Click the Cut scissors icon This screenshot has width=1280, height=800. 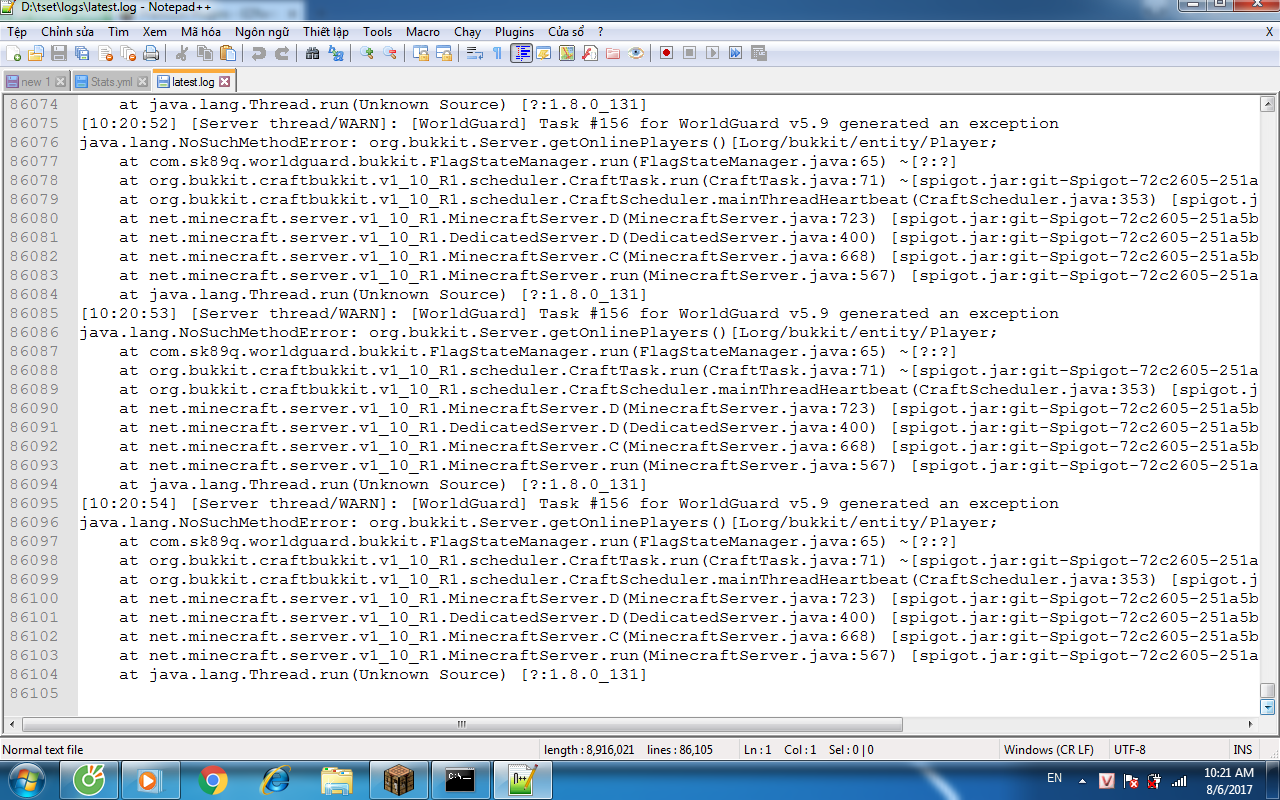pyautogui.click(x=182, y=53)
